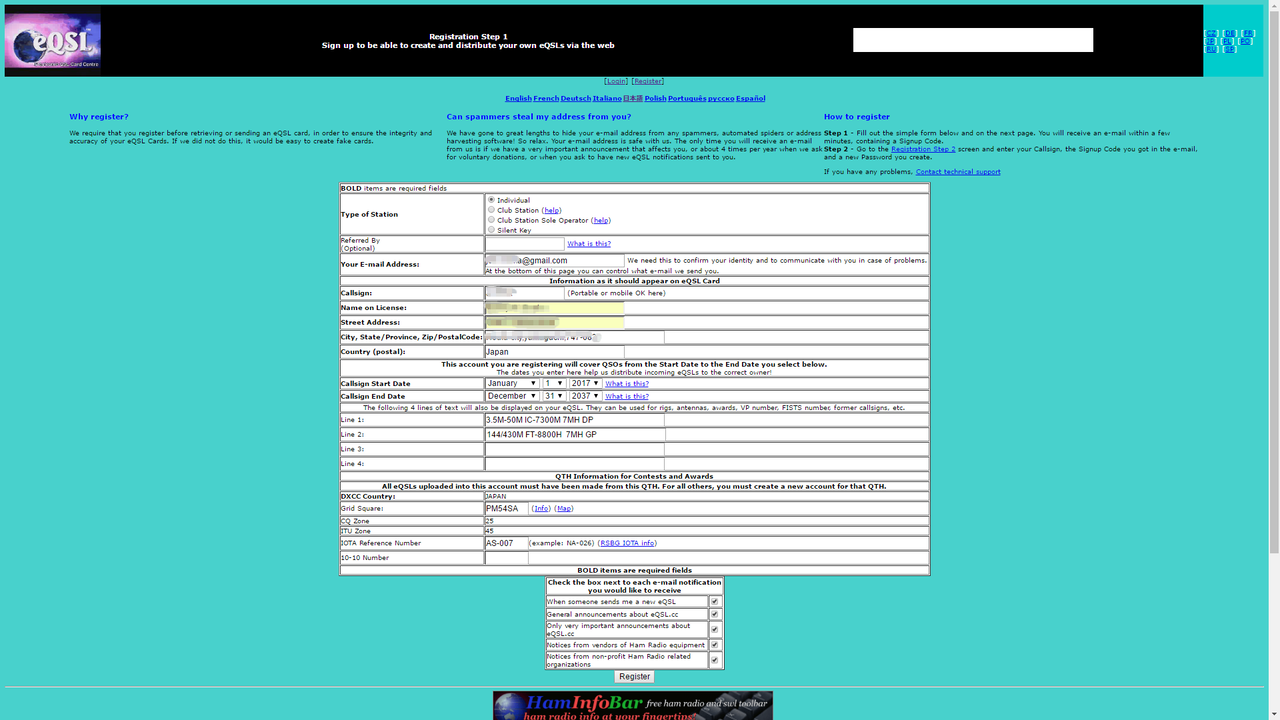Image resolution: width=1280 pixels, height=720 pixels.
Task: Open the HamInfoBar banner
Action: click(633, 706)
